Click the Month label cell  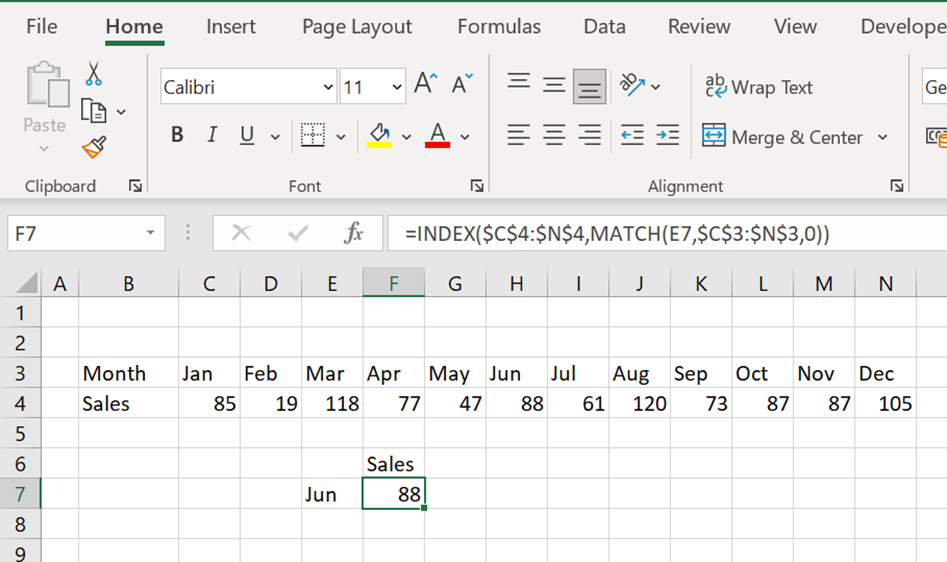pos(129,373)
